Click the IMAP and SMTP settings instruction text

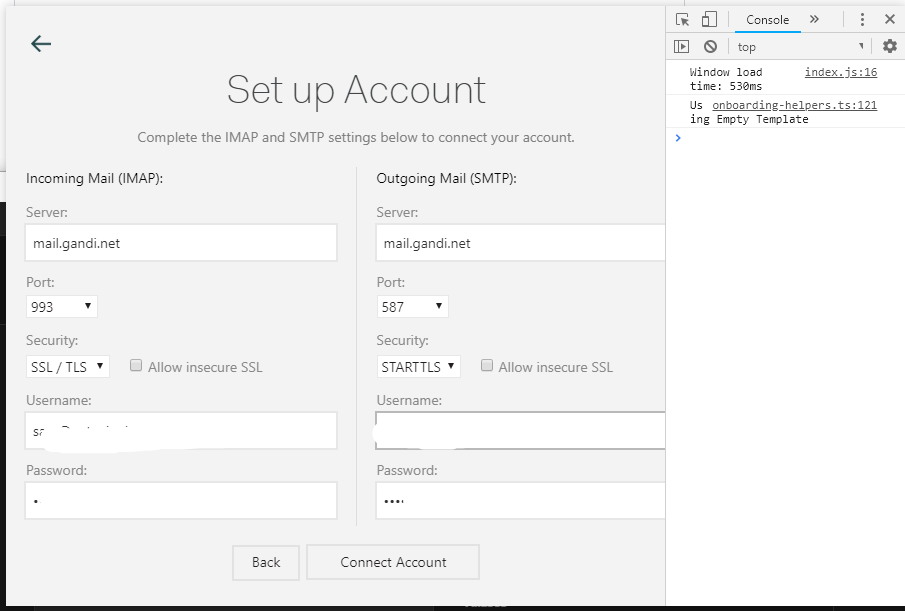(356, 137)
